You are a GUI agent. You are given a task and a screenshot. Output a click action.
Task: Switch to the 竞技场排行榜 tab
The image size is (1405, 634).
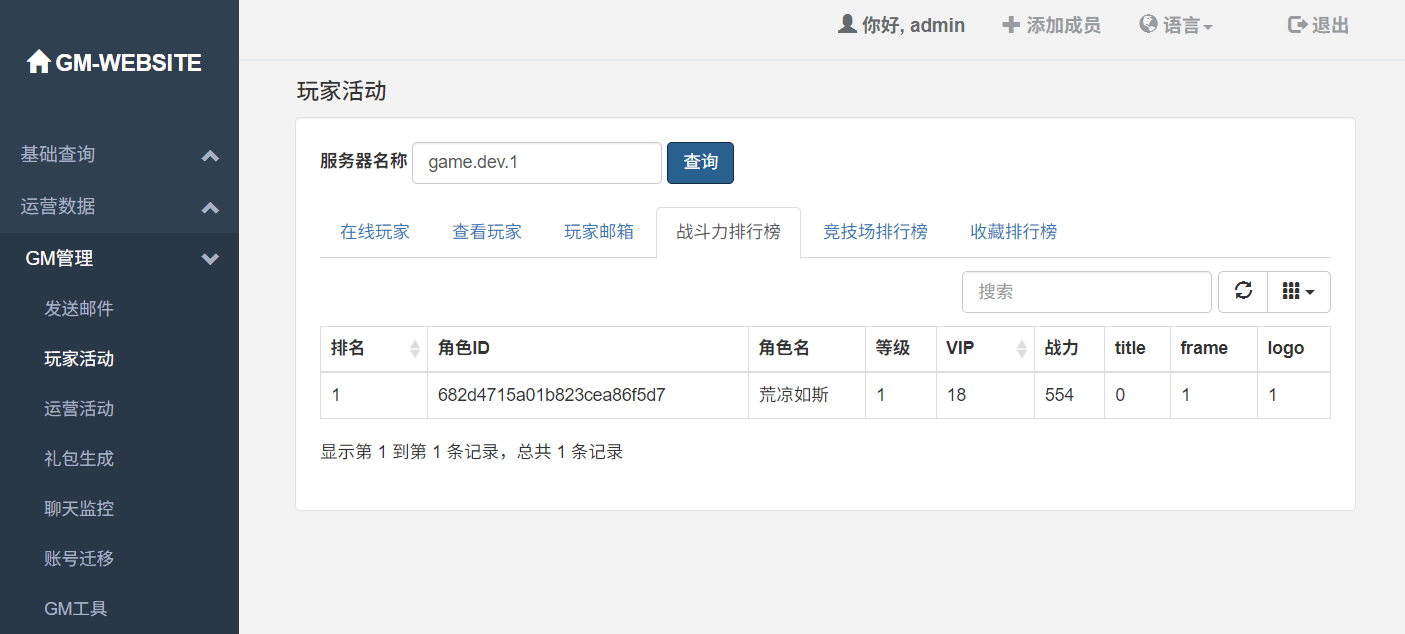point(875,232)
